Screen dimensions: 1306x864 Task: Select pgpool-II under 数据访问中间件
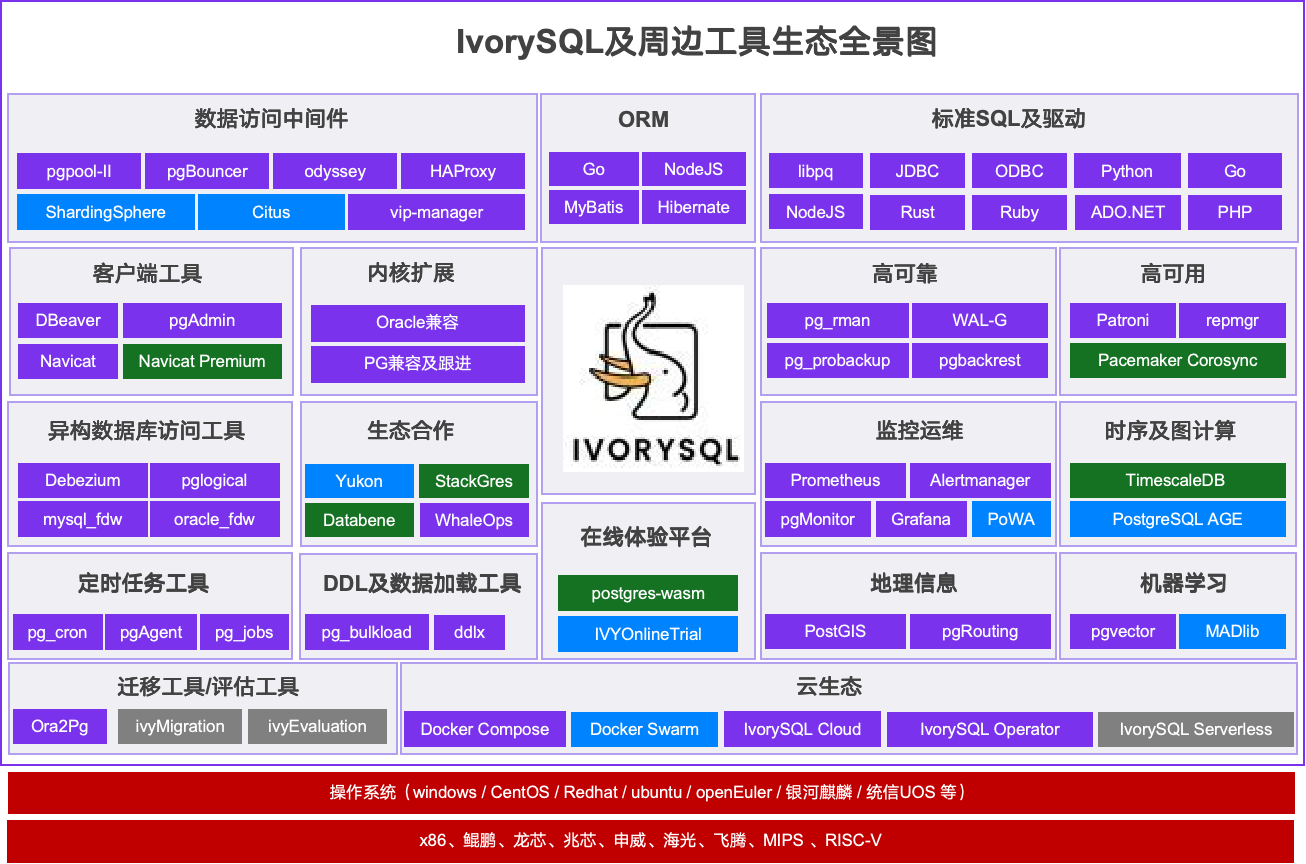tap(78, 171)
